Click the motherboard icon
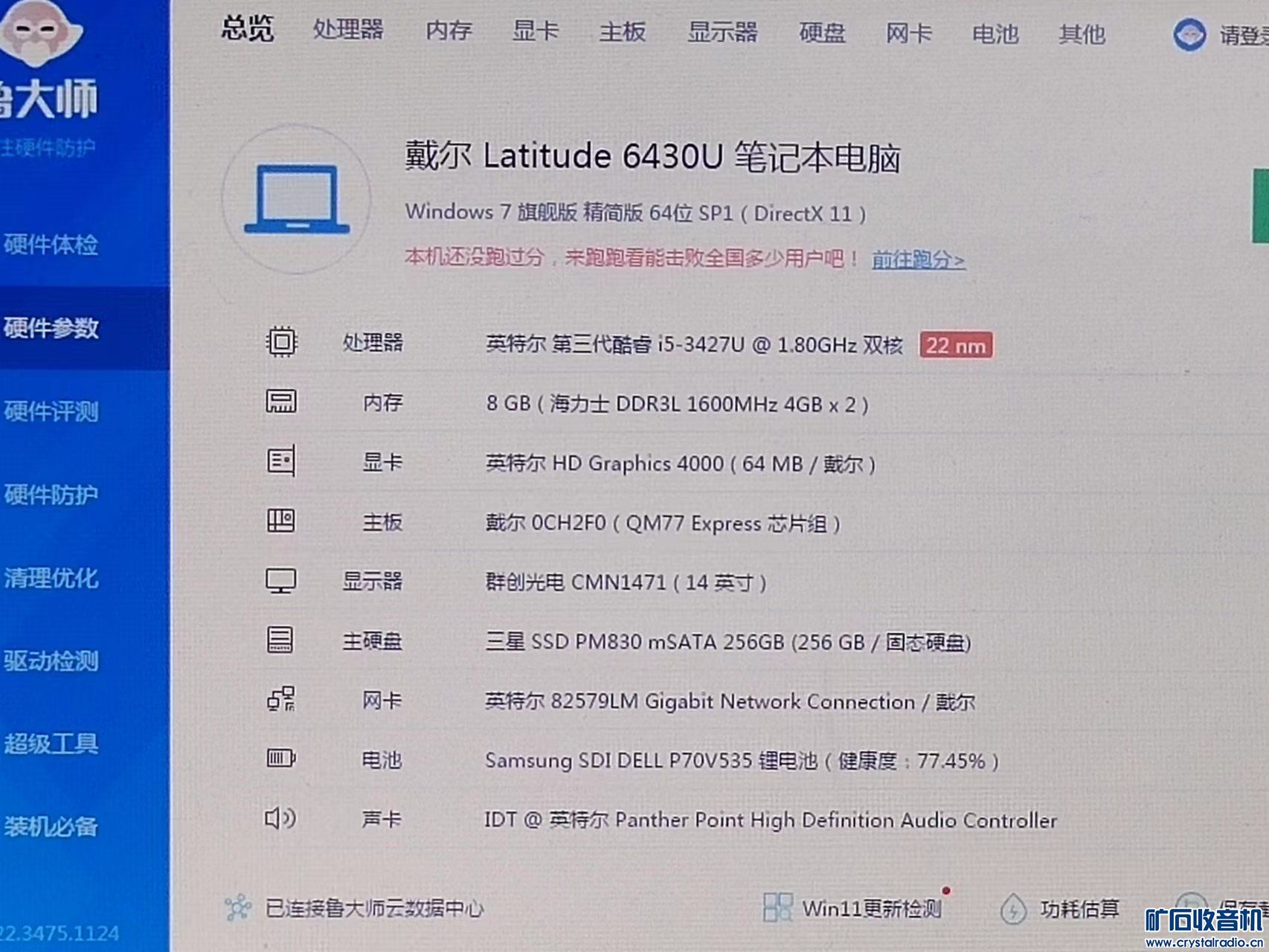Image resolution: width=1269 pixels, height=952 pixels. 281,521
